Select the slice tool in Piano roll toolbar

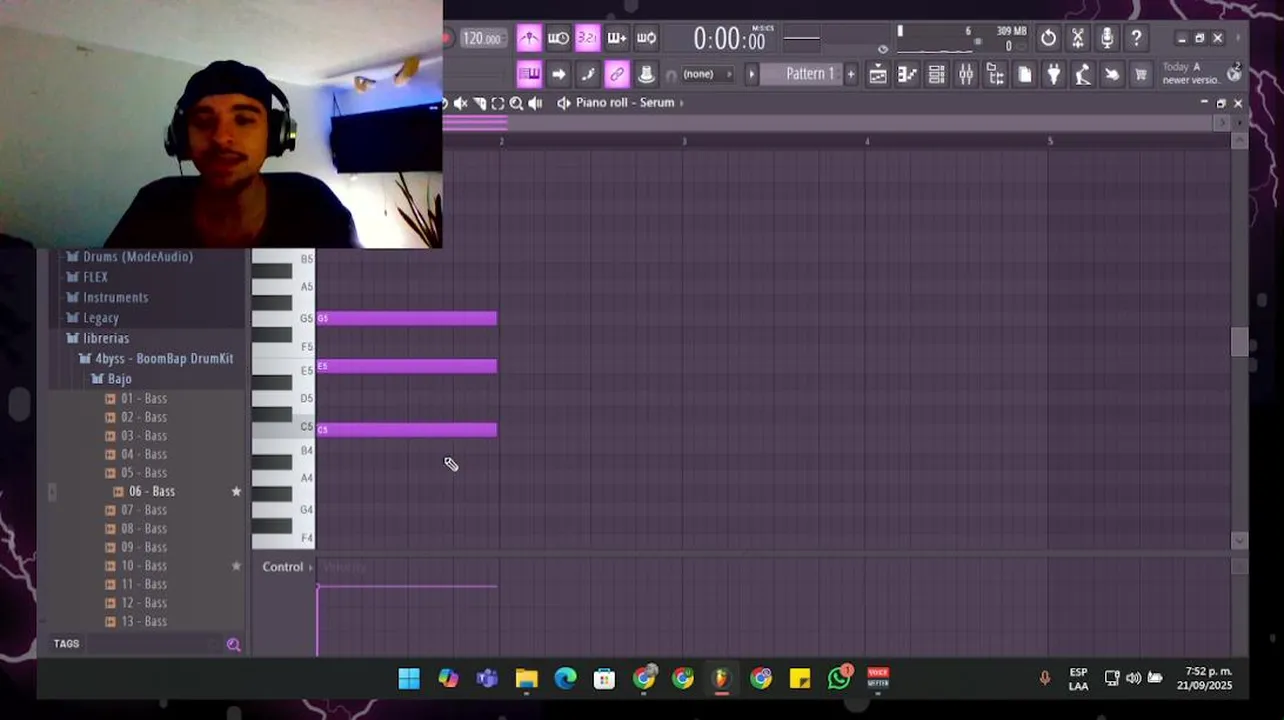tap(480, 103)
